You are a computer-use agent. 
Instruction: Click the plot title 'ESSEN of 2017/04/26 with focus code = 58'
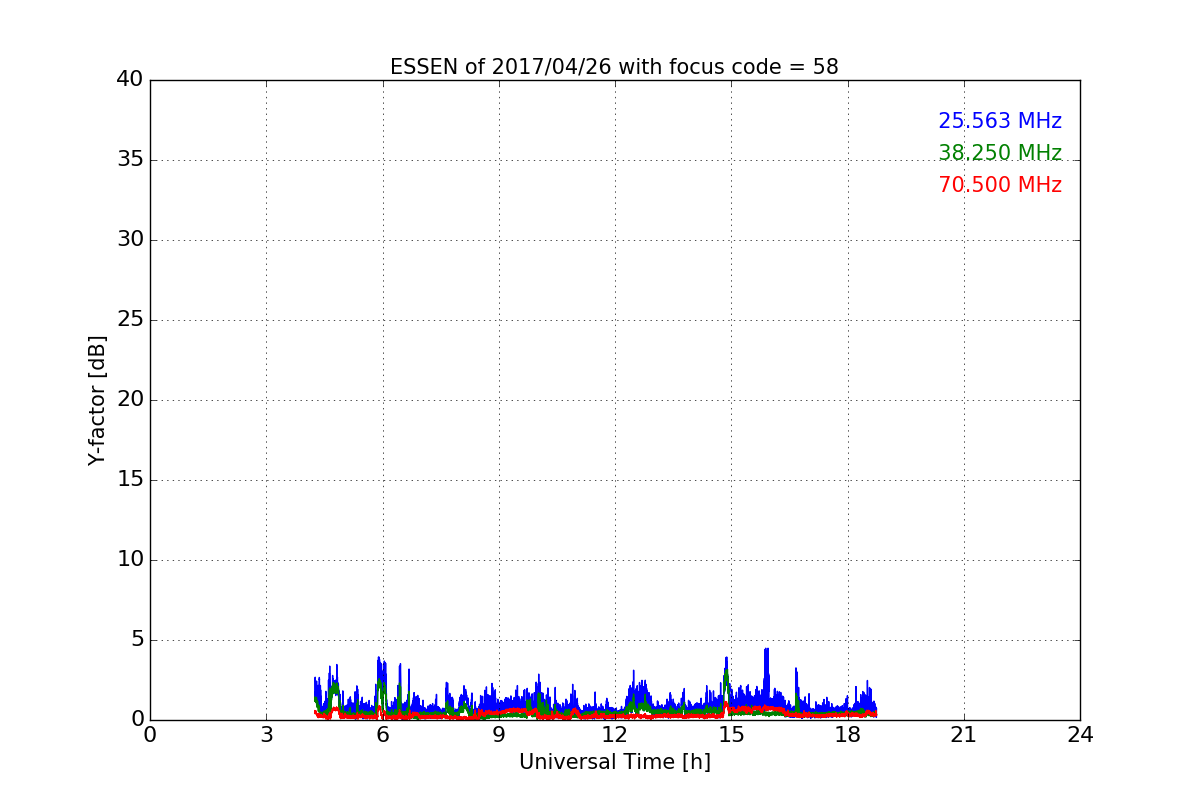[x=614, y=67]
